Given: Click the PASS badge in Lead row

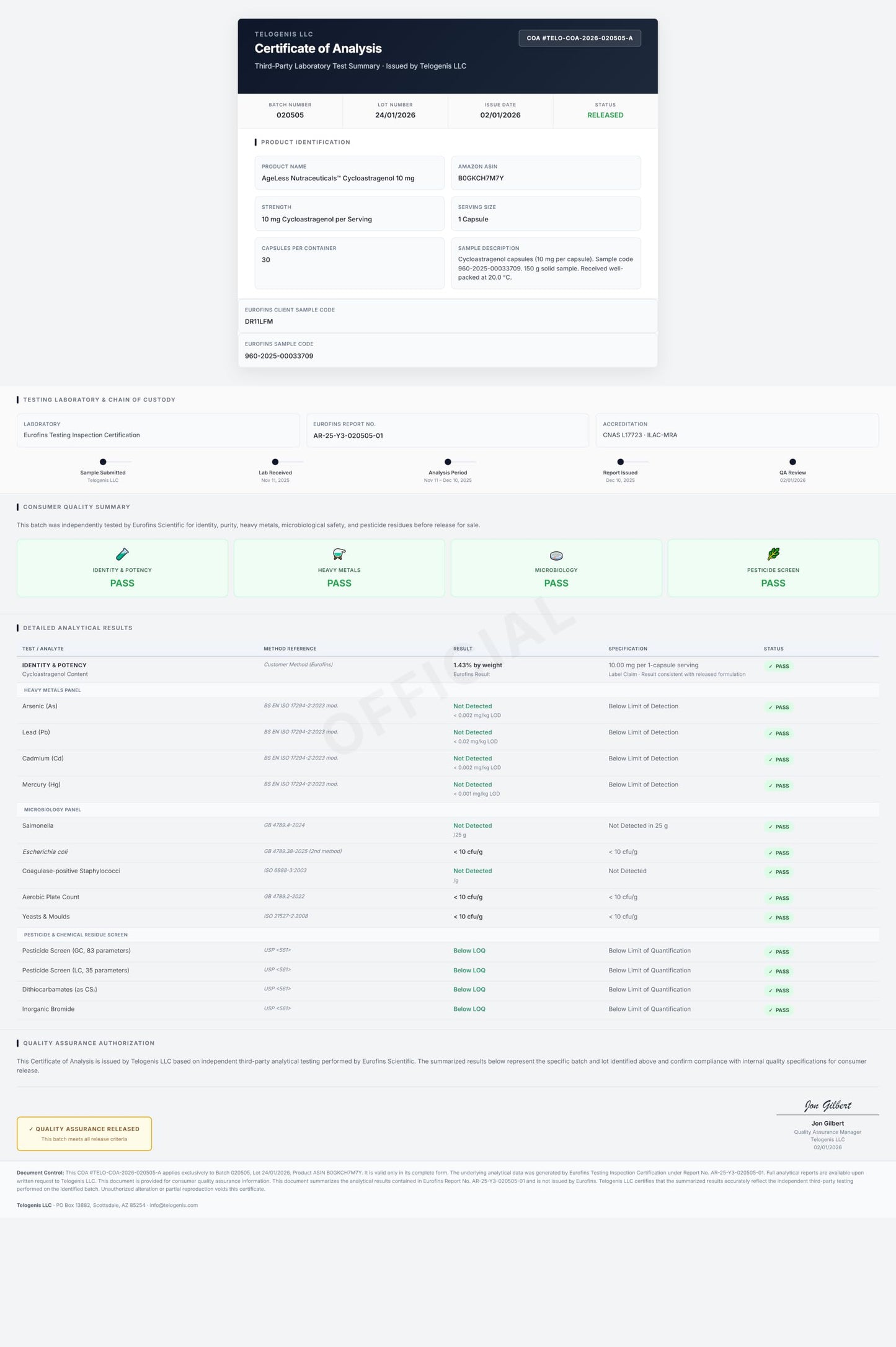Looking at the screenshot, I should point(779,734).
